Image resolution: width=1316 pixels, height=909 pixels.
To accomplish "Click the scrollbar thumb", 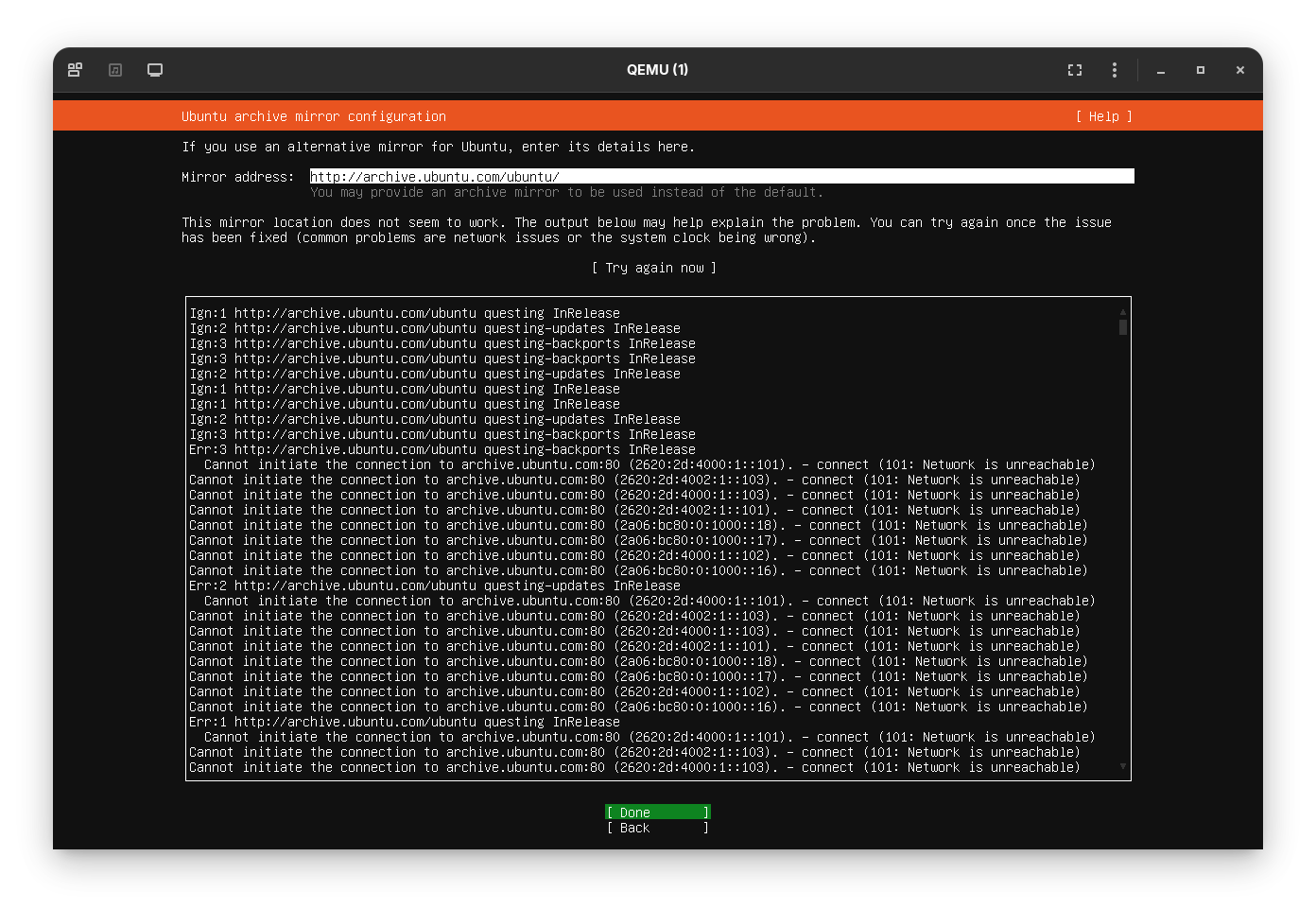I will pyautogui.click(x=1122, y=326).
